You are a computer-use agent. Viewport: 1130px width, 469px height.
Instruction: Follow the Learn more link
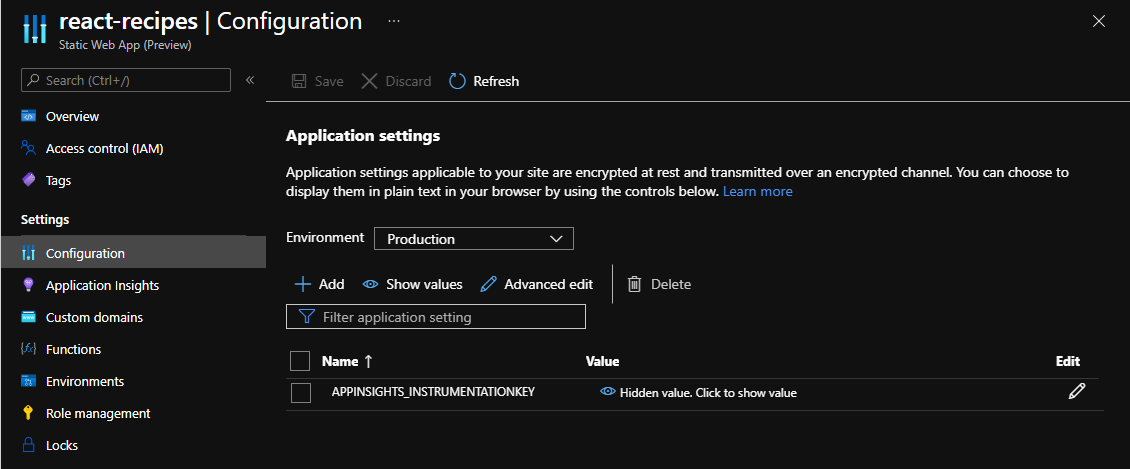click(757, 192)
